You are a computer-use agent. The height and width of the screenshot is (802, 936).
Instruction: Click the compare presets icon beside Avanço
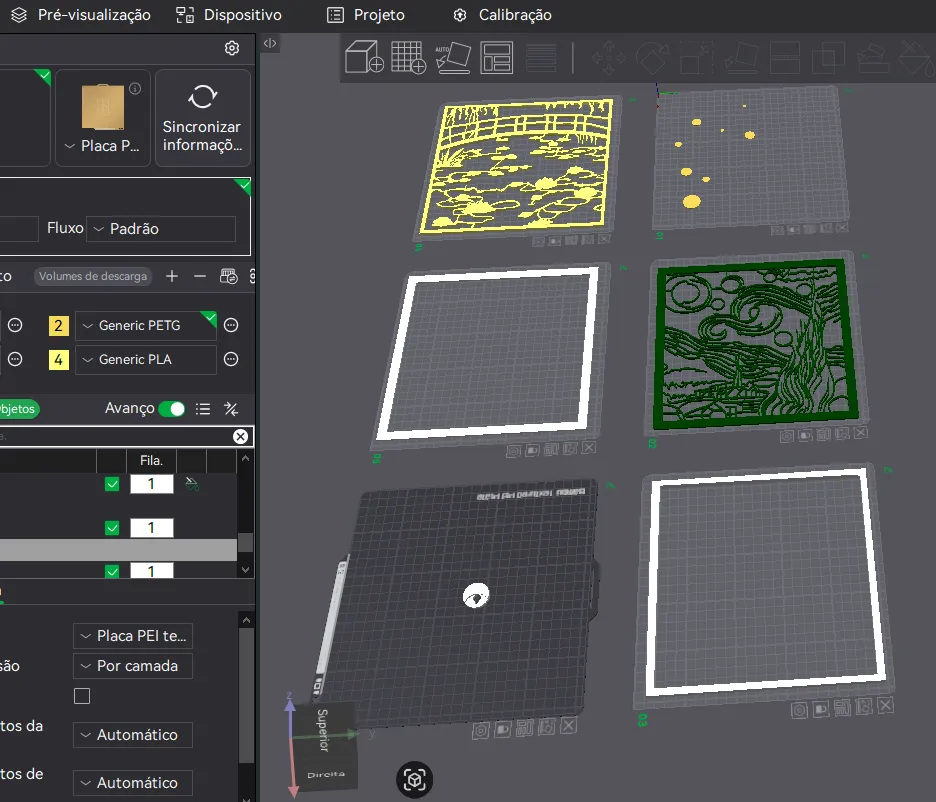231,409
